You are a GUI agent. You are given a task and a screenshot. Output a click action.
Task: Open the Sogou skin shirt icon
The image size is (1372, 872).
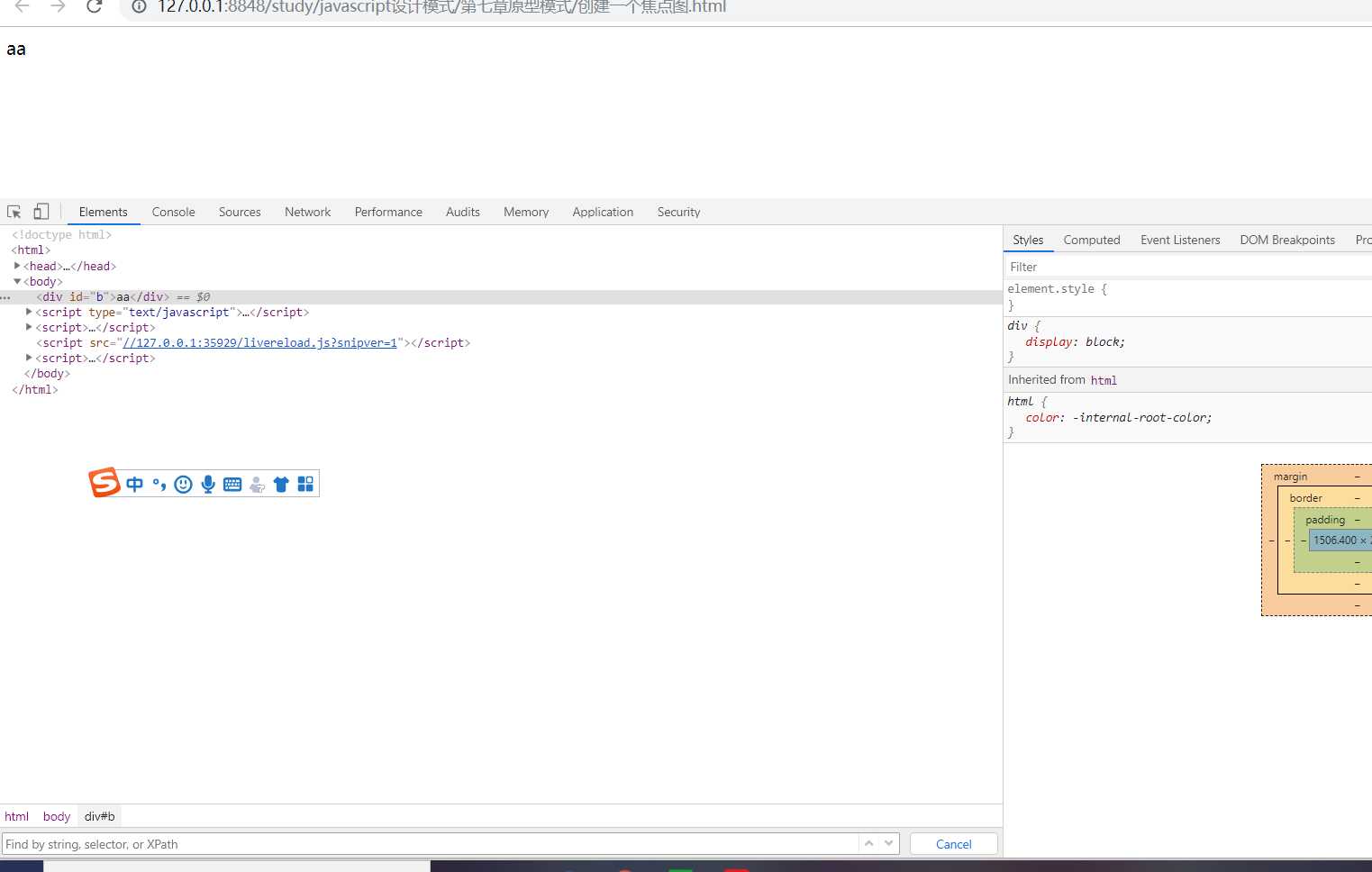pyautogui.click(x=281, y=485)
